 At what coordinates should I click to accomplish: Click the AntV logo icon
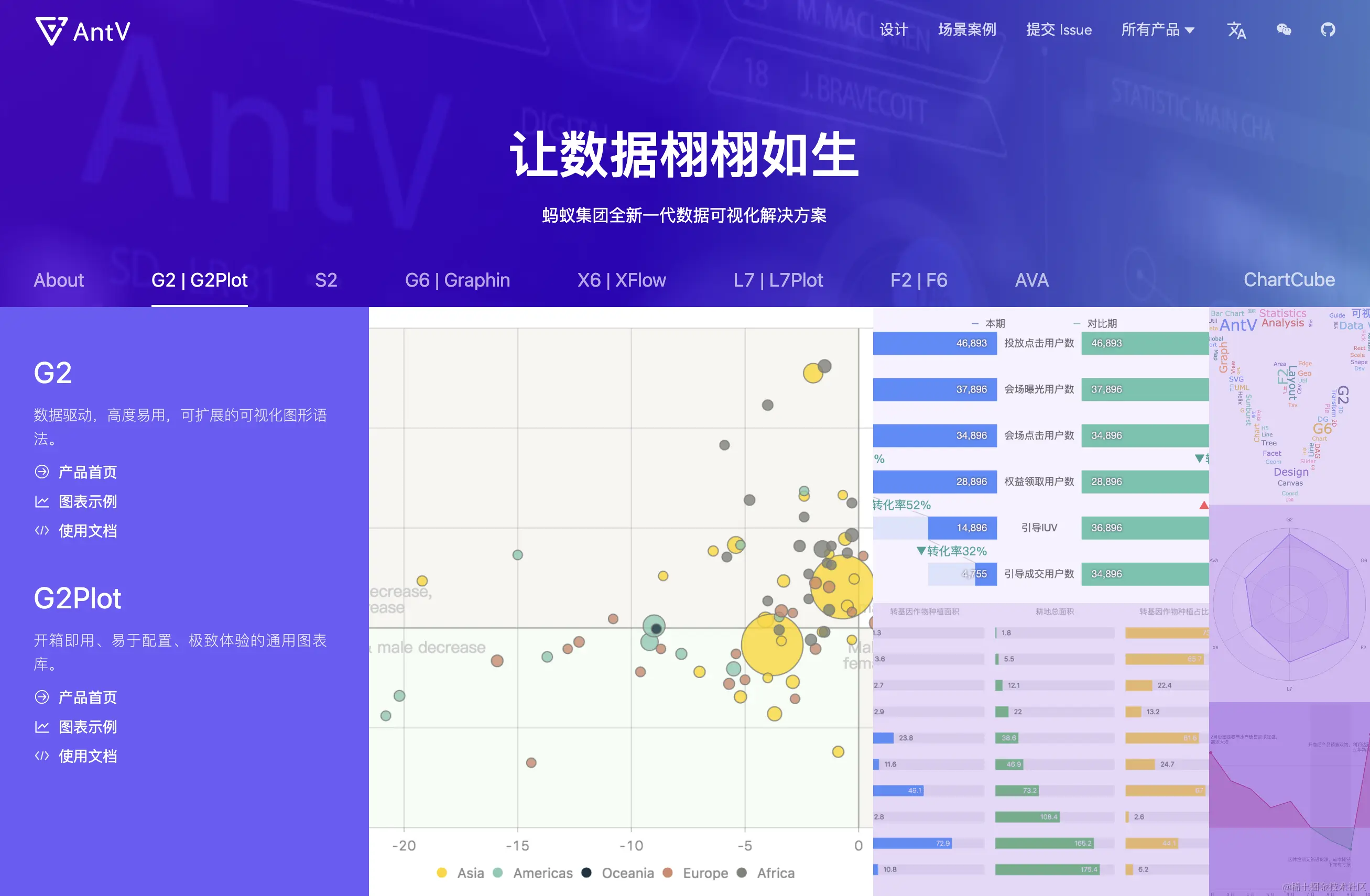coord(51,30)
